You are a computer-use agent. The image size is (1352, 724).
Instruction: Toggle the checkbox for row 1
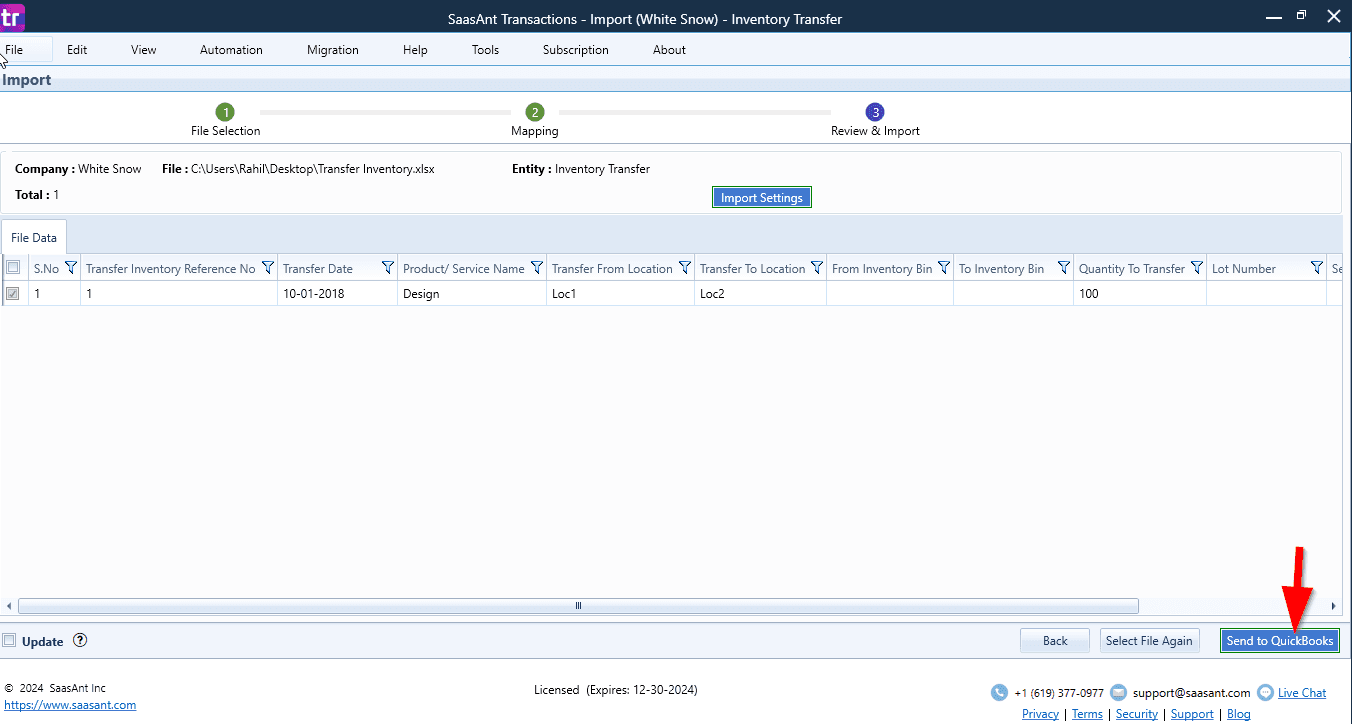click(x=13, y=294)
